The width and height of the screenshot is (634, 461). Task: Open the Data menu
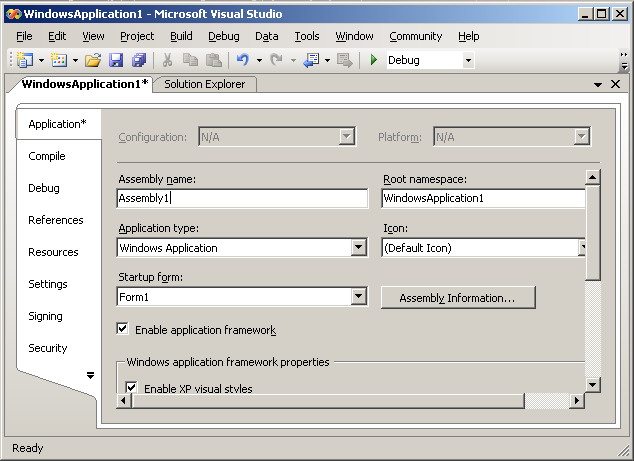266,36
